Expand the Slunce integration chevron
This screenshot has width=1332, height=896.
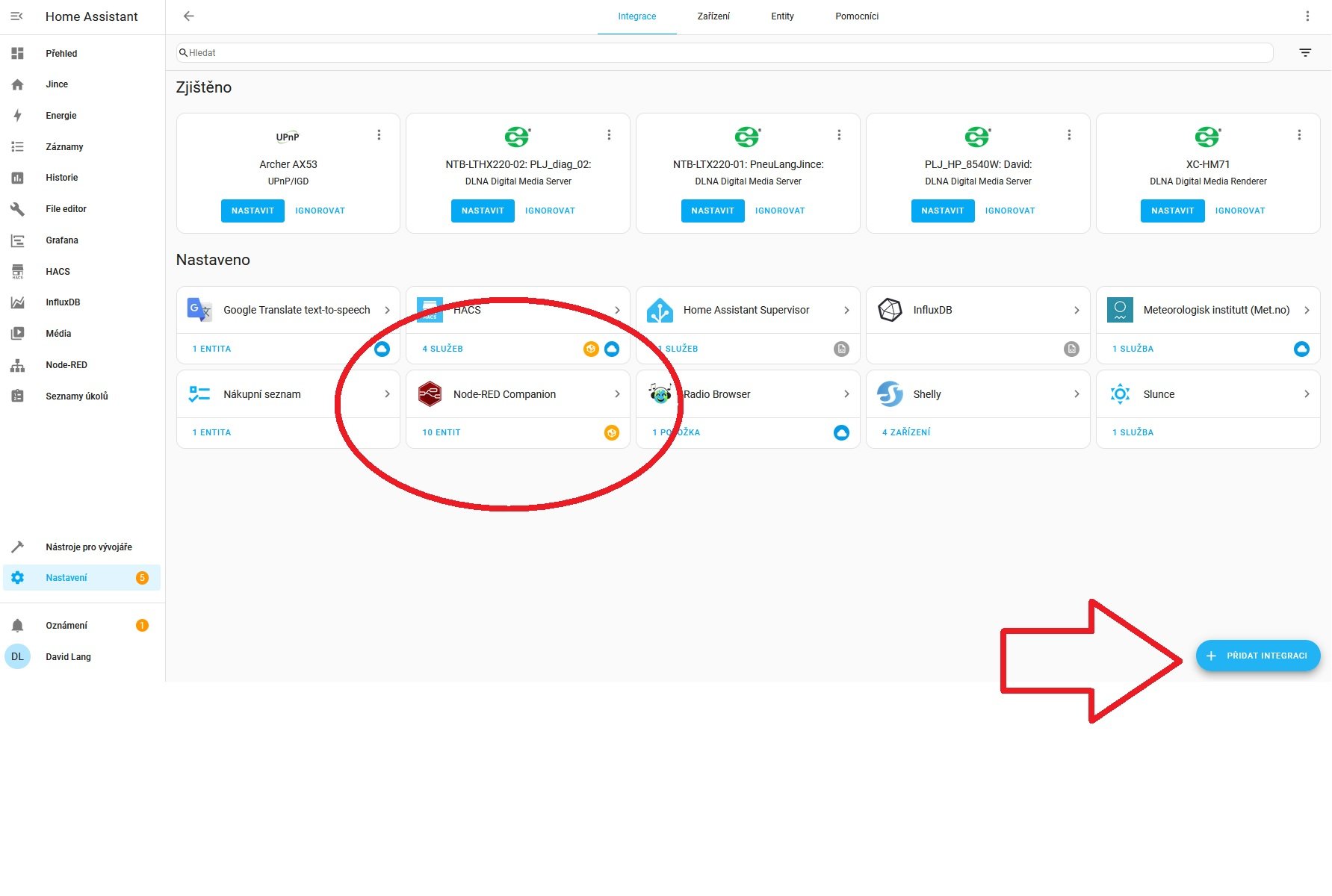(x=1307, y=394)
